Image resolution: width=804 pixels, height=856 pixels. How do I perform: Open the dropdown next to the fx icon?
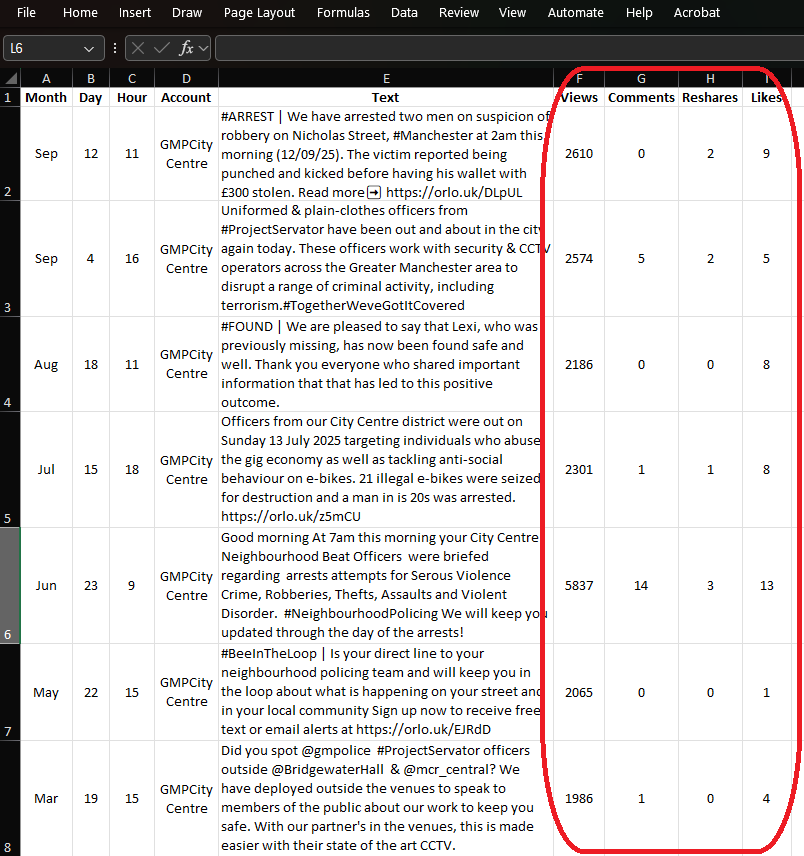click(x=204, y=48)
